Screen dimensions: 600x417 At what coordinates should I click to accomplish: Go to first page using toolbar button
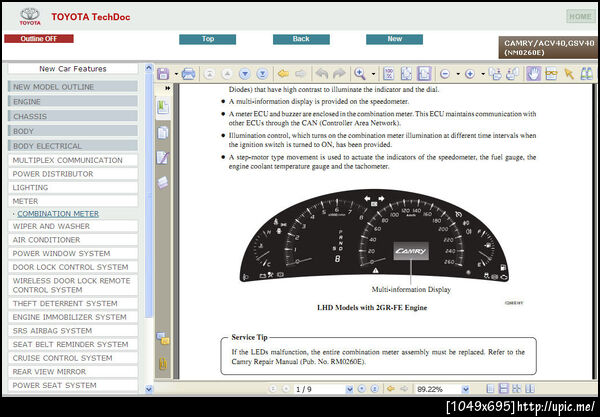coord(209,74)
